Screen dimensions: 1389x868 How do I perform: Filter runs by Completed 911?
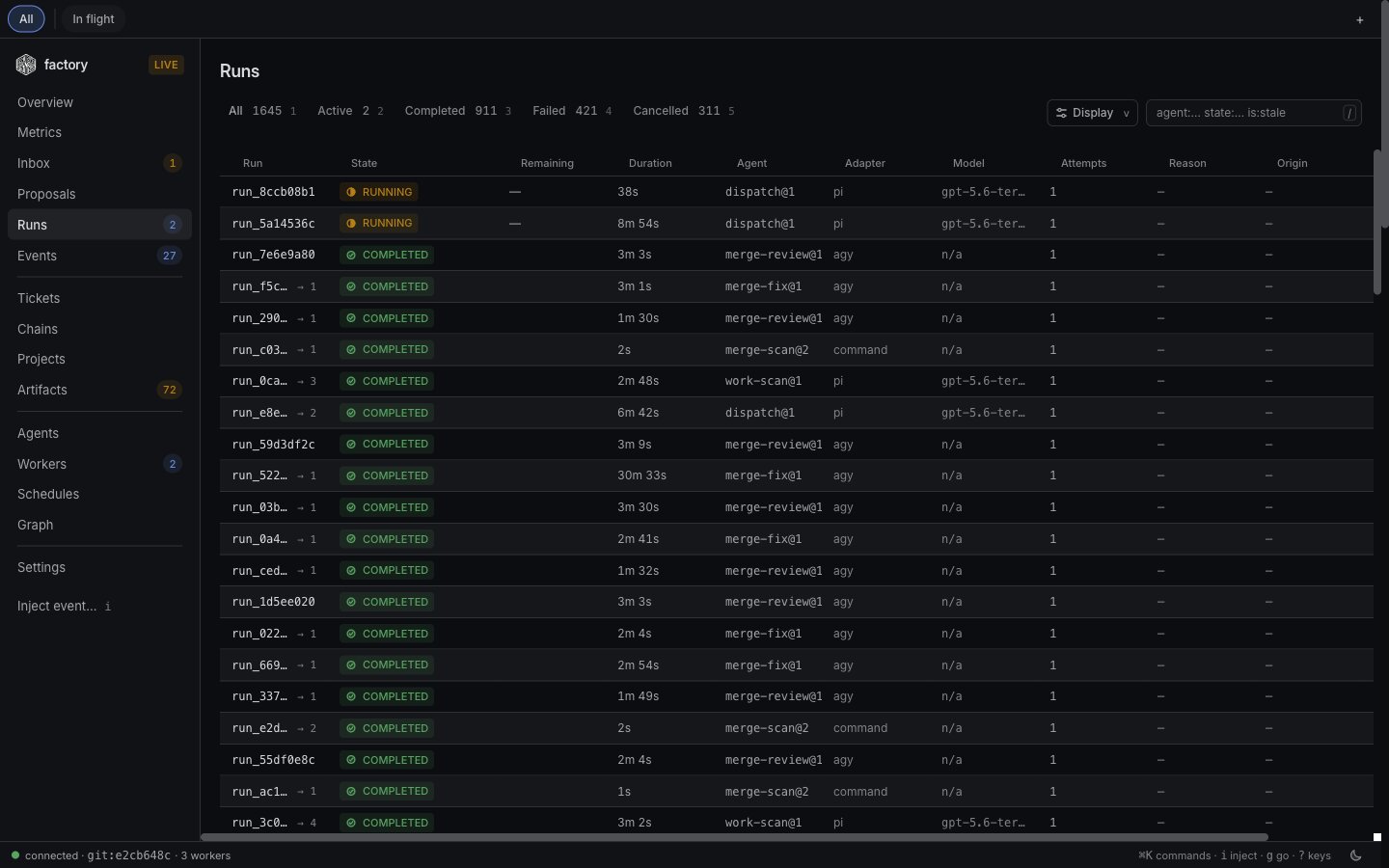(x=458, y=111)
